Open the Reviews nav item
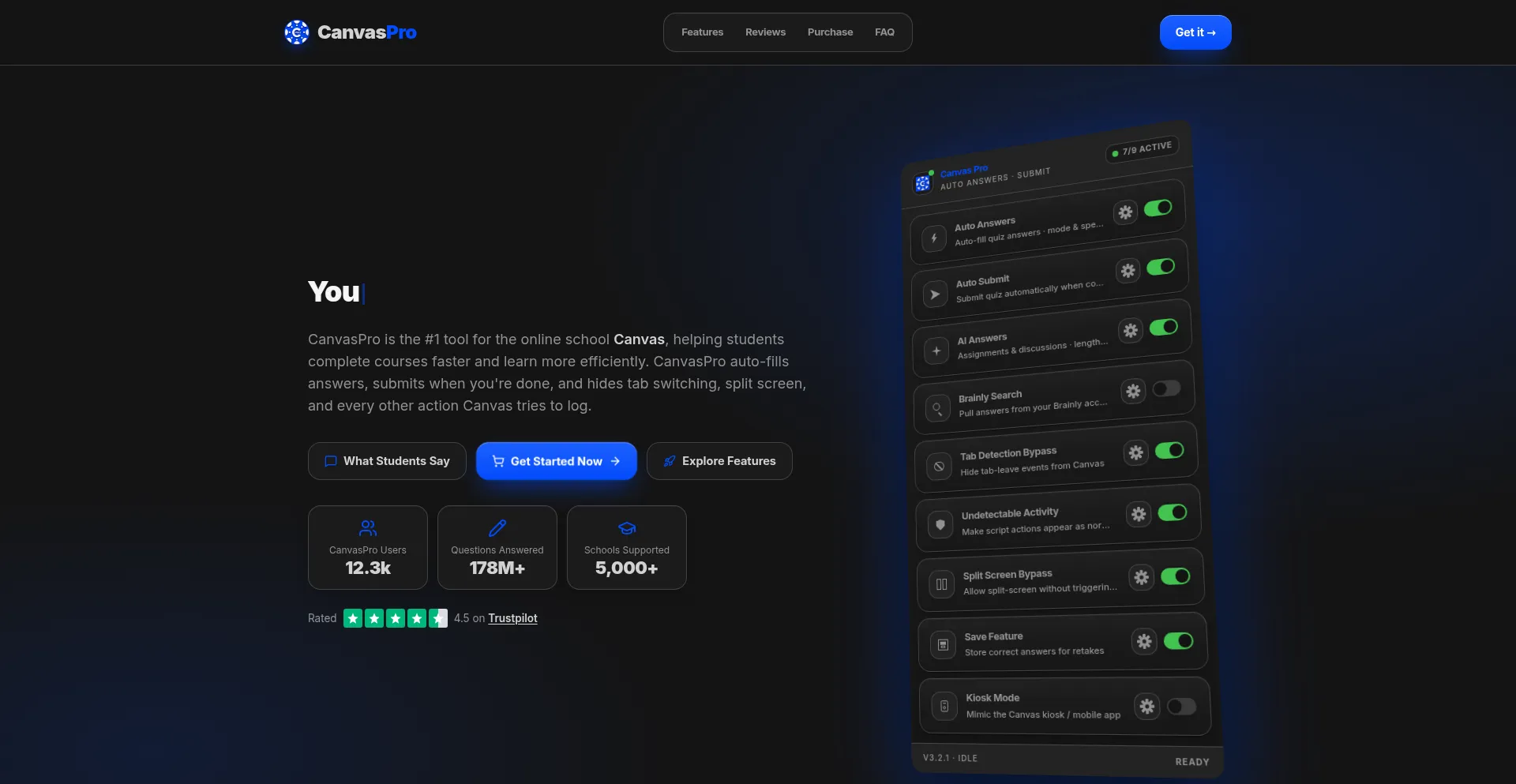 coord(766,32)
